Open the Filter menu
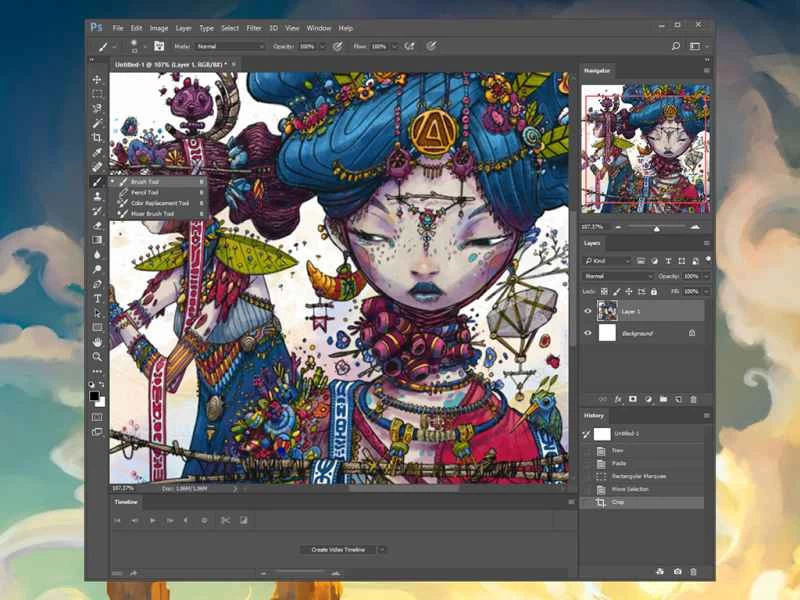 (255, 27)
